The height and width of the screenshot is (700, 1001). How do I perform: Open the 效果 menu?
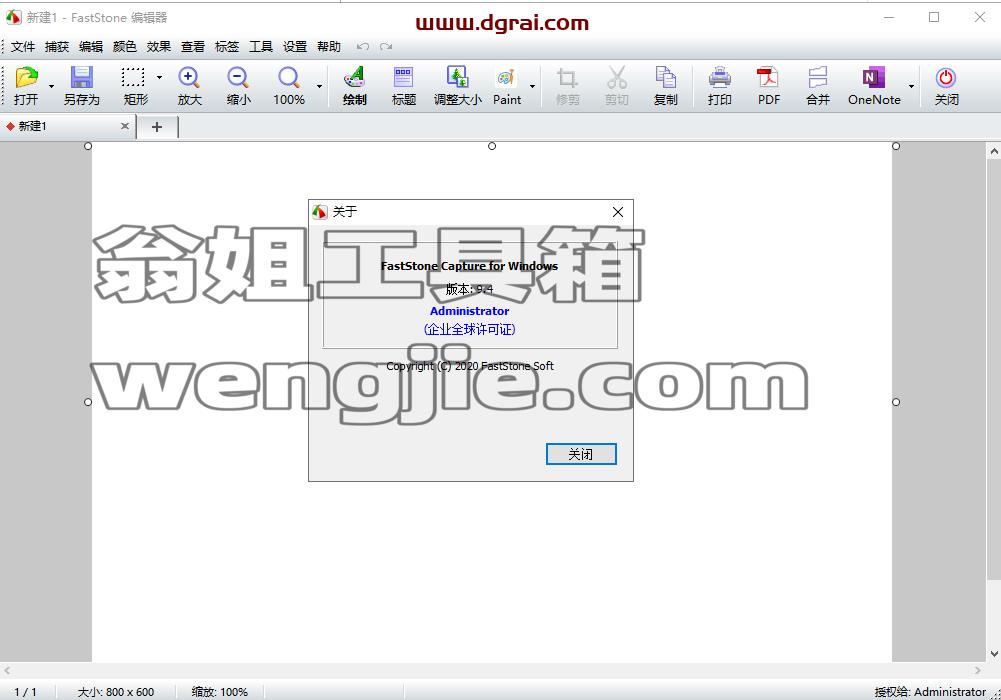pos(158,47)
